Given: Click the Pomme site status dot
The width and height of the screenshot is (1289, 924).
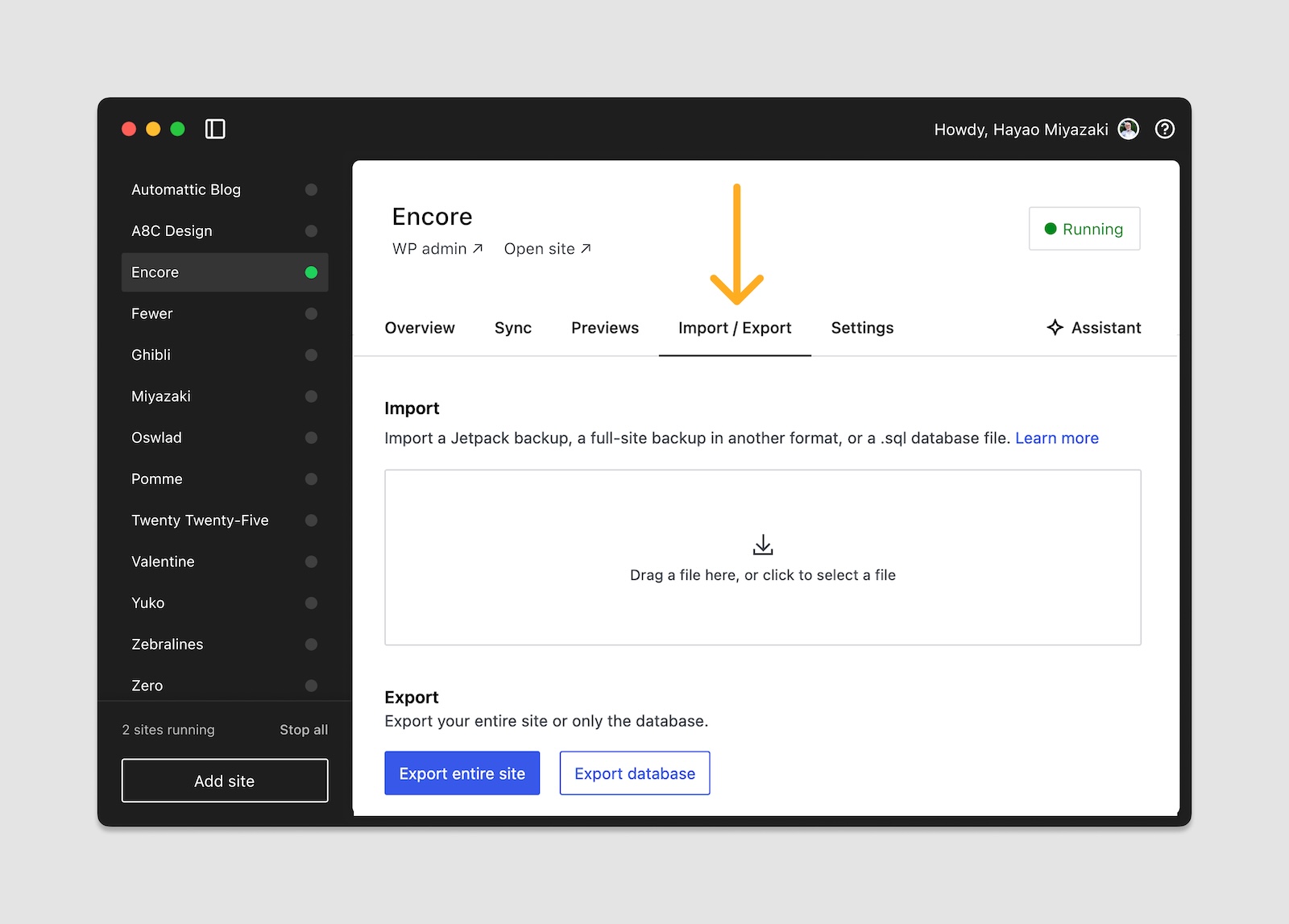Looking at the screenshot, I should (311, 479).
